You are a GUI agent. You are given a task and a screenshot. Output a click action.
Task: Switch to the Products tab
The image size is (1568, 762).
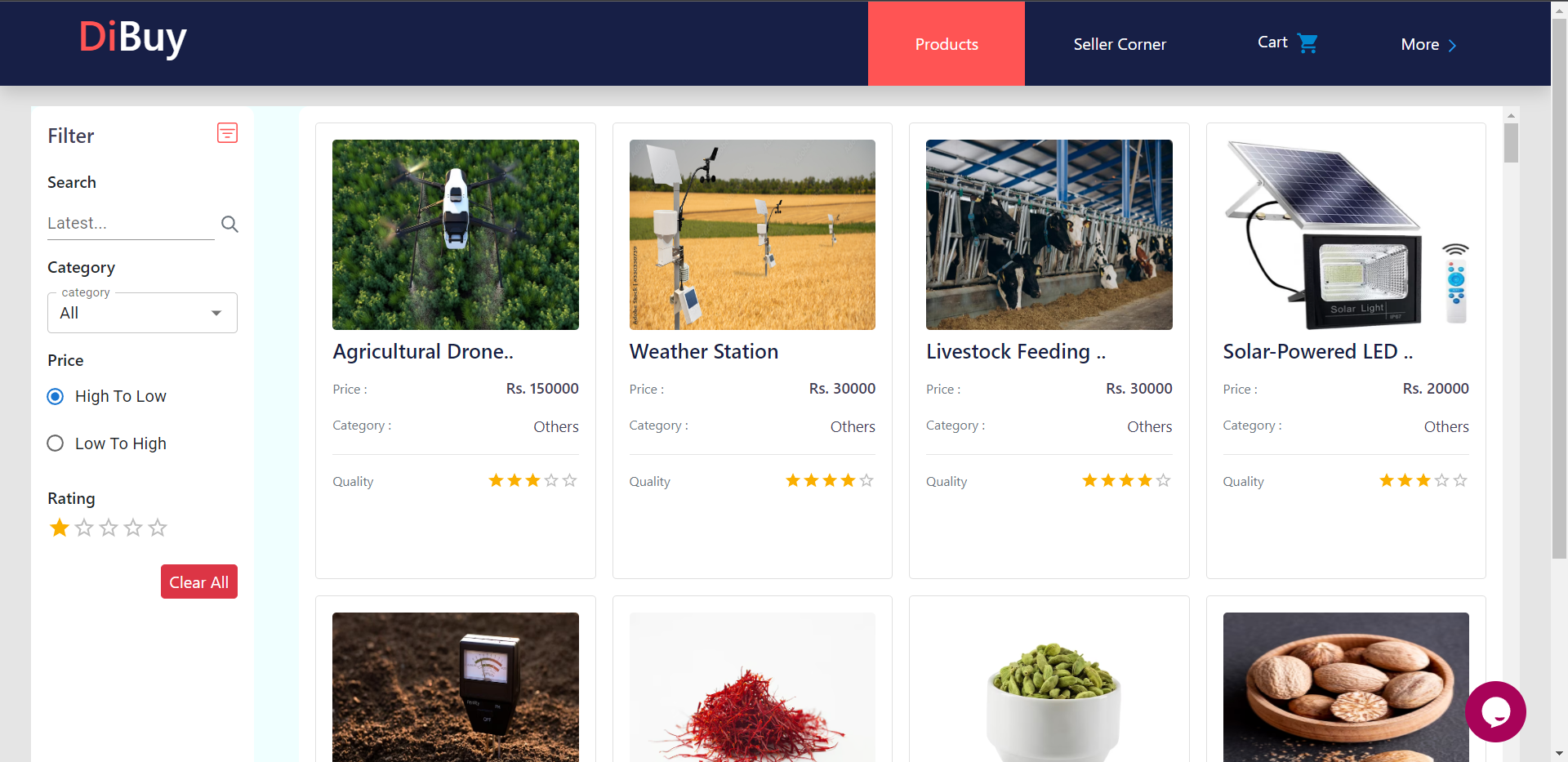[946, 43]
